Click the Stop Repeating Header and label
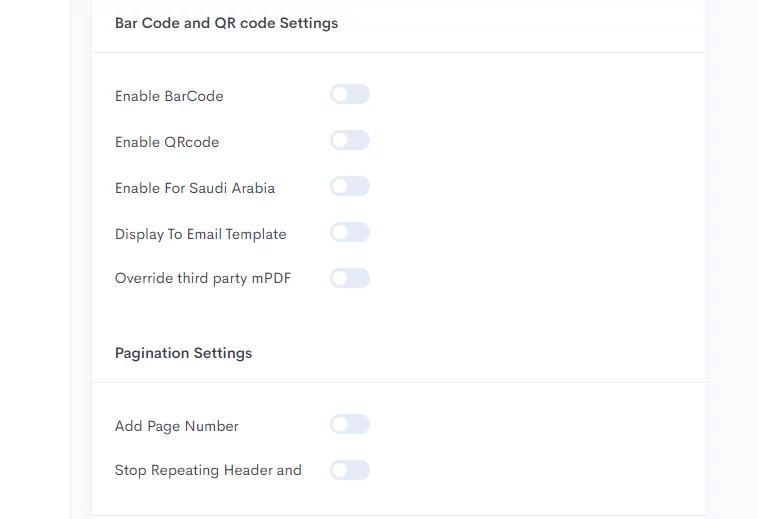This screenshot has width=758, height=519. click(x=208, y=470)
